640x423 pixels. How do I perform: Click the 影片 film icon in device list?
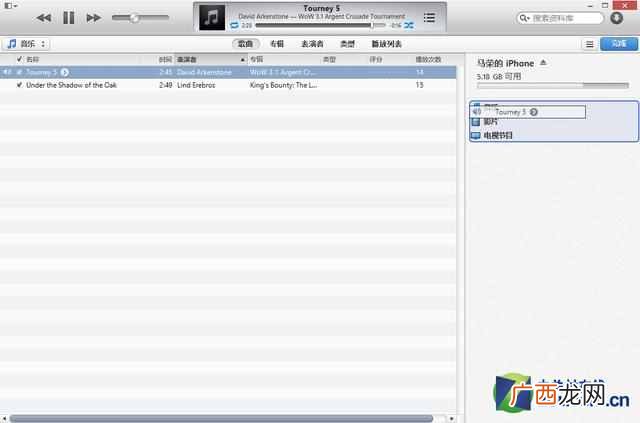coord(476,122)
